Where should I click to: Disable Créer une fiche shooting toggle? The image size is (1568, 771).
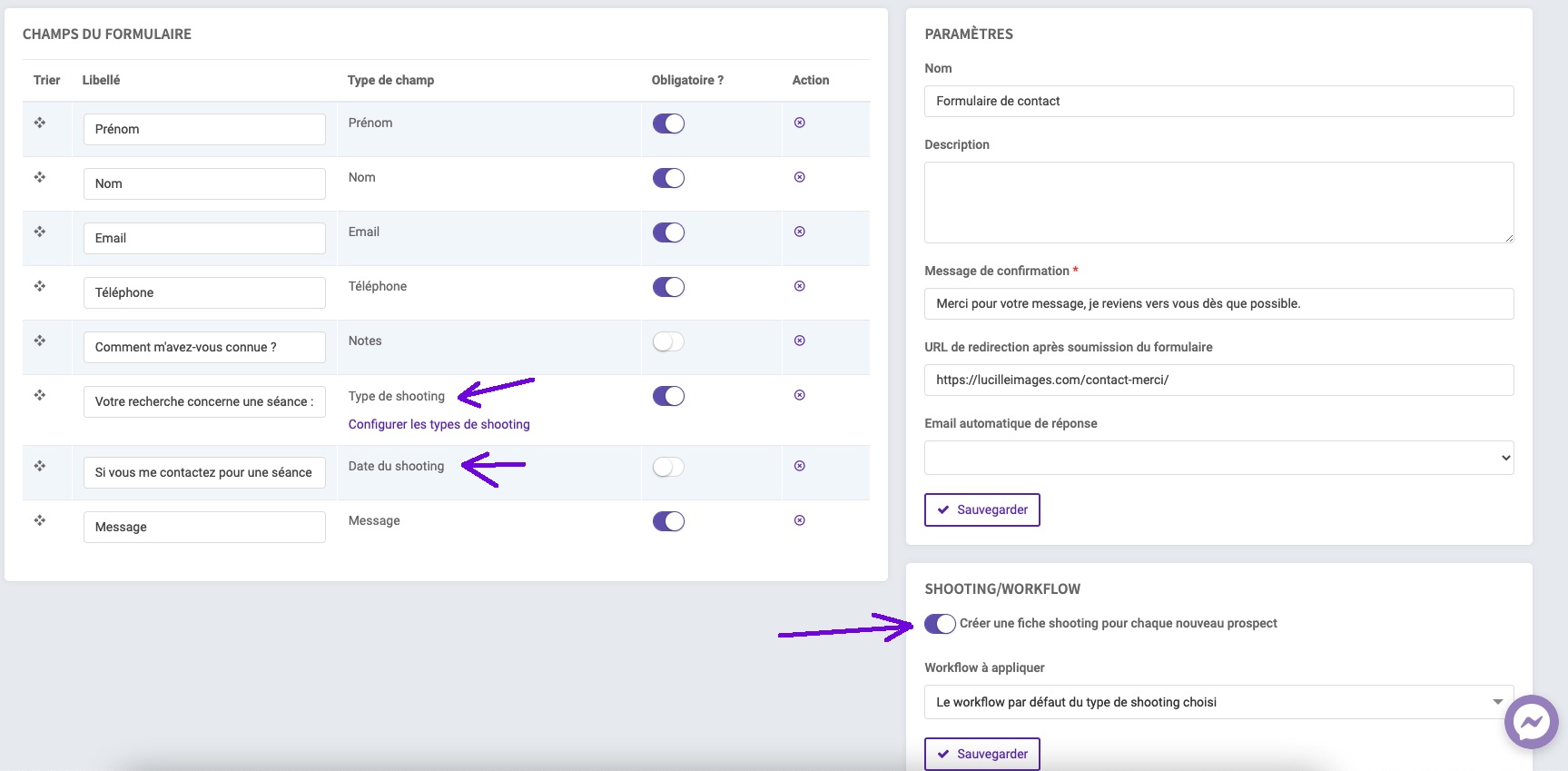[940, 624]
